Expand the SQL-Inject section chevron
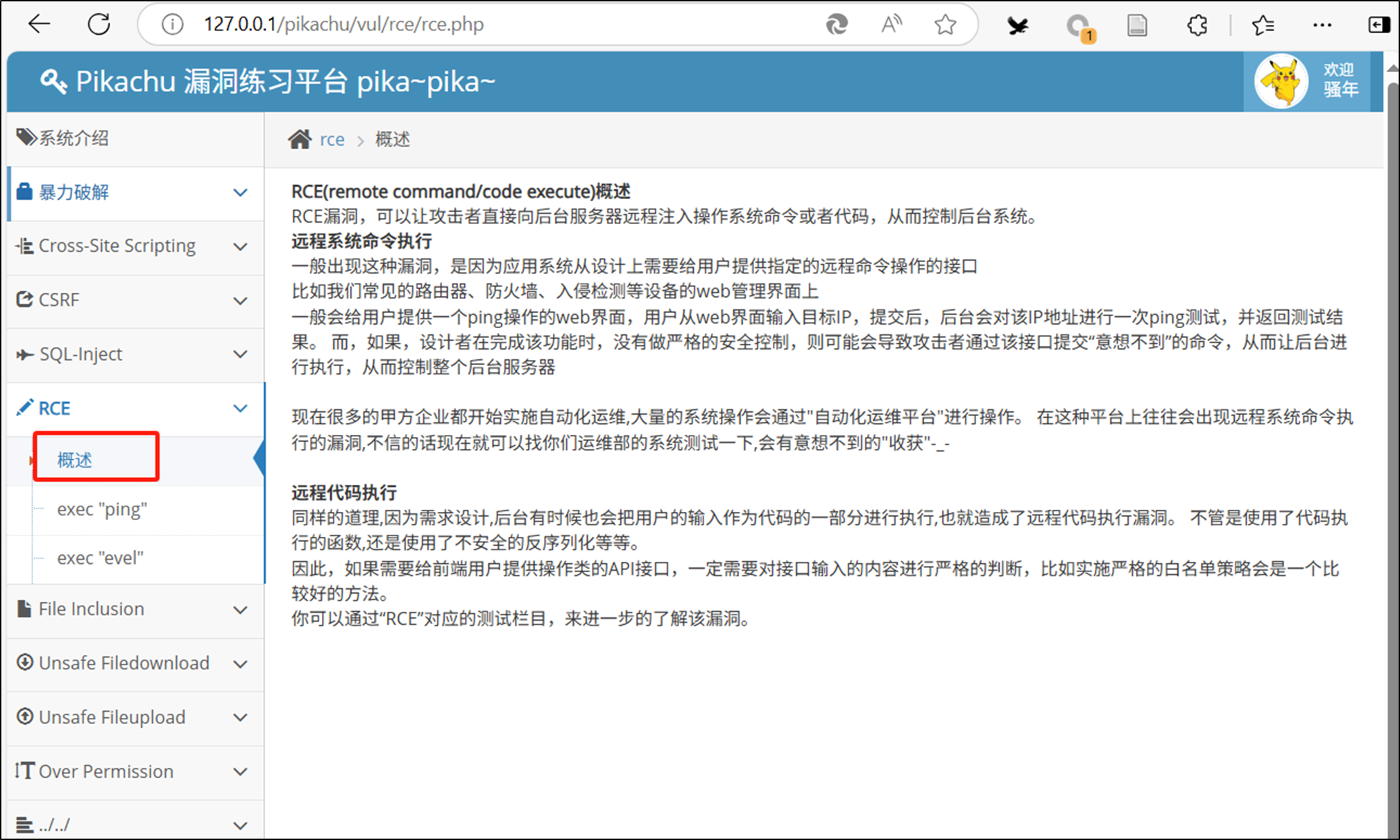1400x840 pixels. [x=240, y=354]
